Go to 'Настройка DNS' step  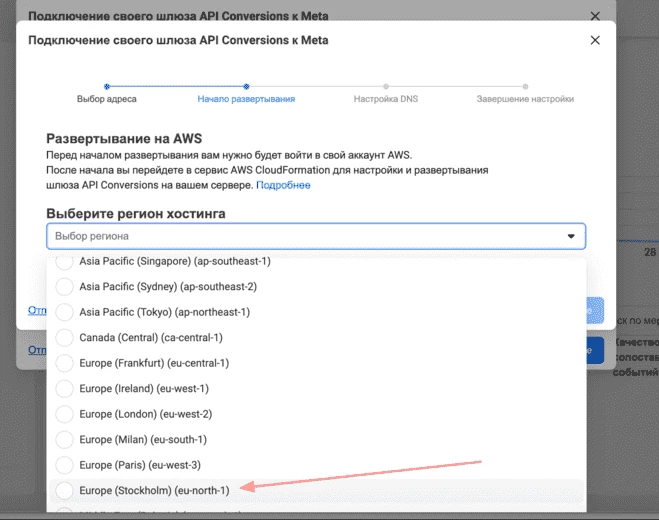tap(386, 99)
